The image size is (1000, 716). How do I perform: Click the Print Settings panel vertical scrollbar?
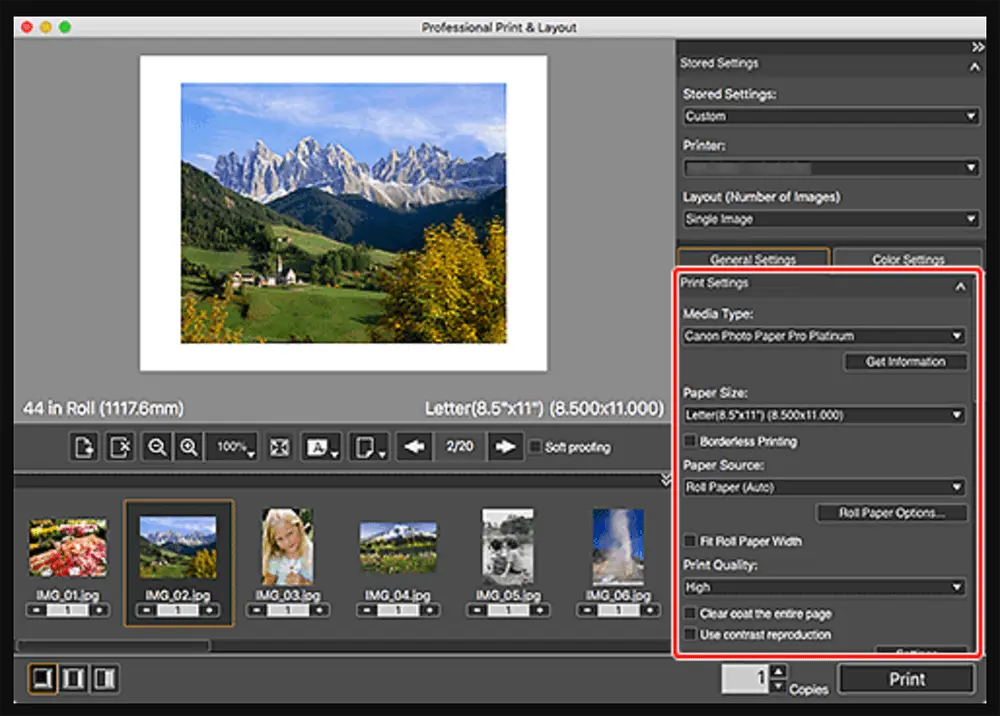tap(974, 338)
